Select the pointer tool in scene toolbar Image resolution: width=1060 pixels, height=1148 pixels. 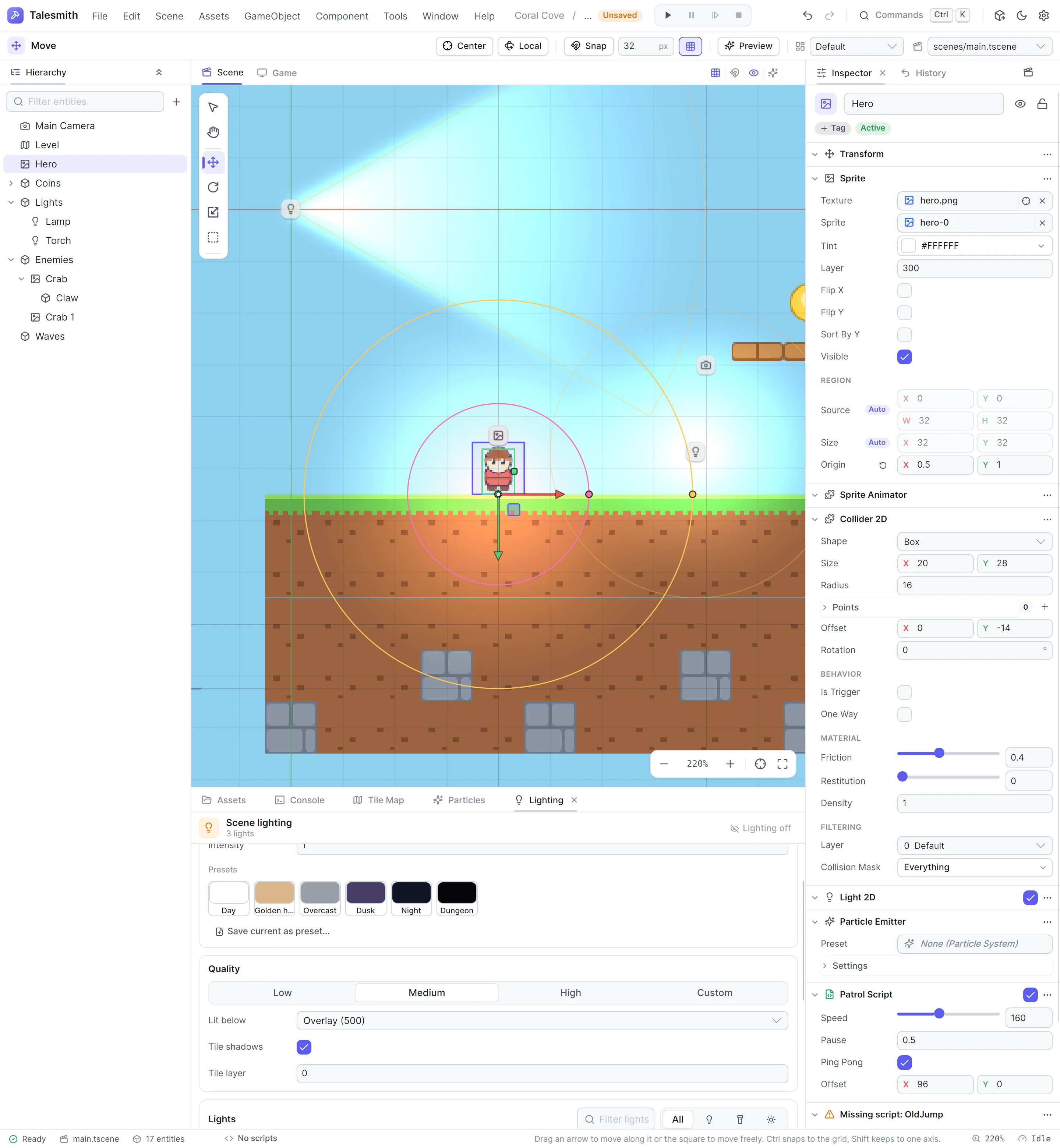tap(213, 107)
